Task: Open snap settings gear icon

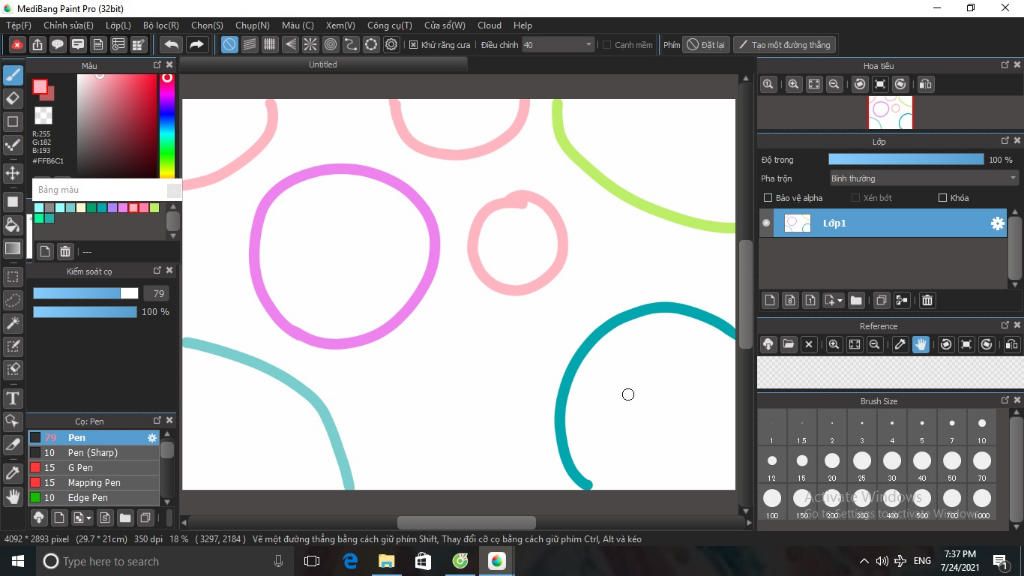Action: coord(391,44)
